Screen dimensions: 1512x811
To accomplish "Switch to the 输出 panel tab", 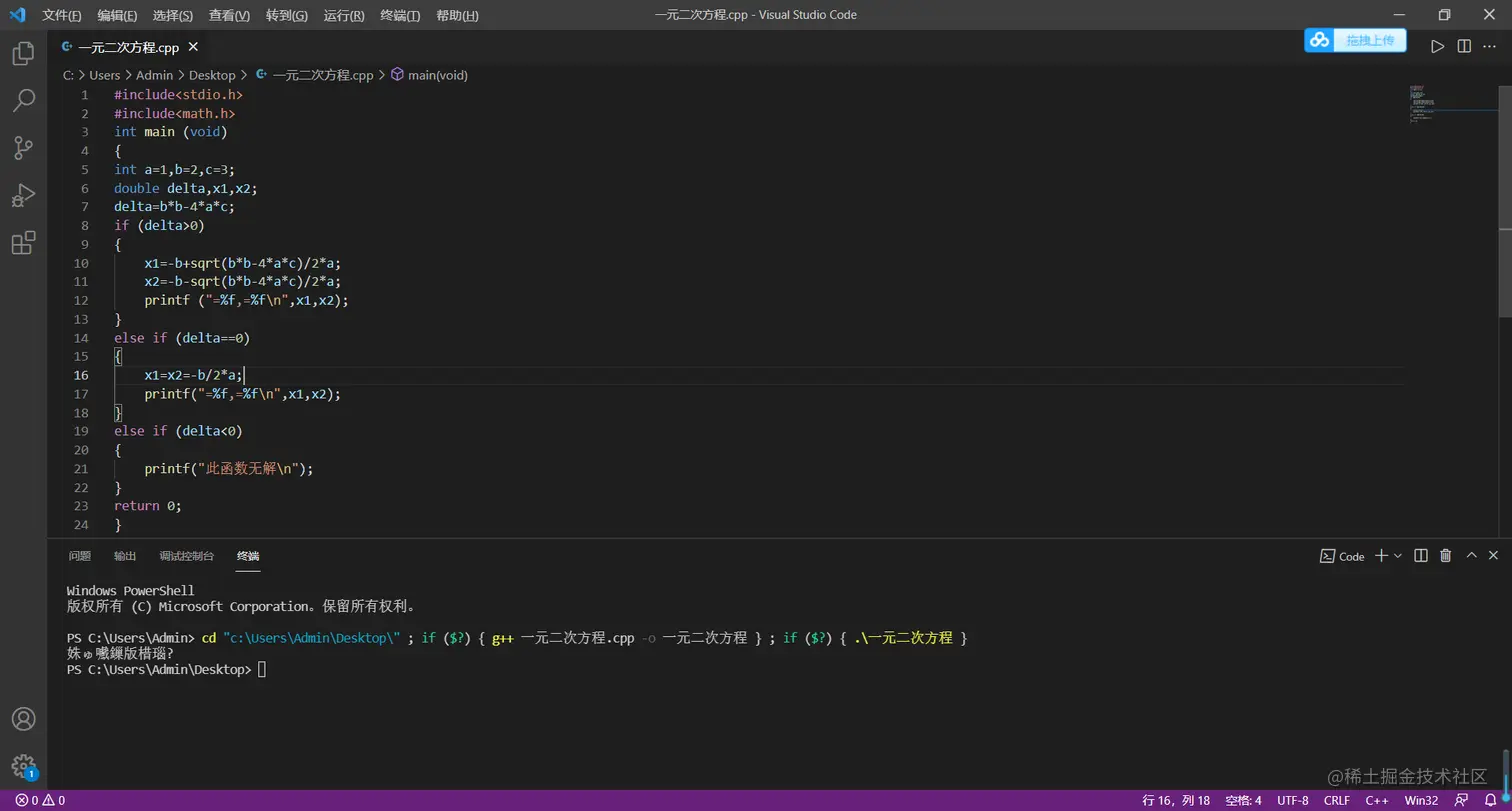I will tap(125, 556).
